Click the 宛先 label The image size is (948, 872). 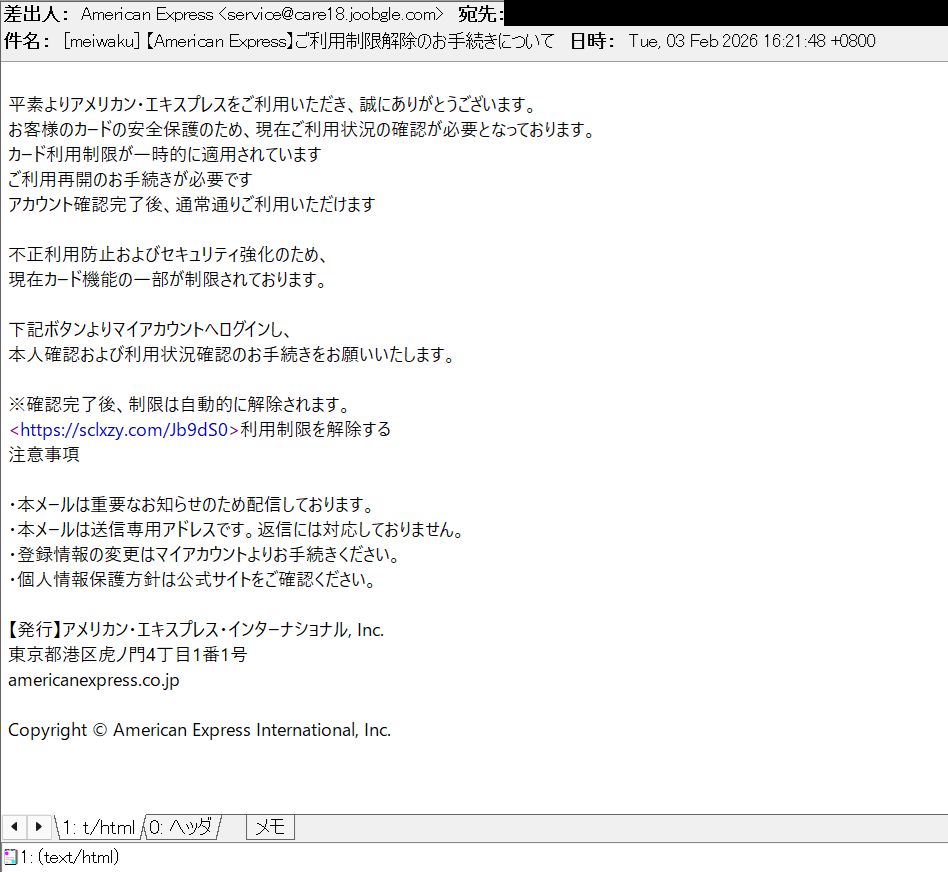pos(481,14)
